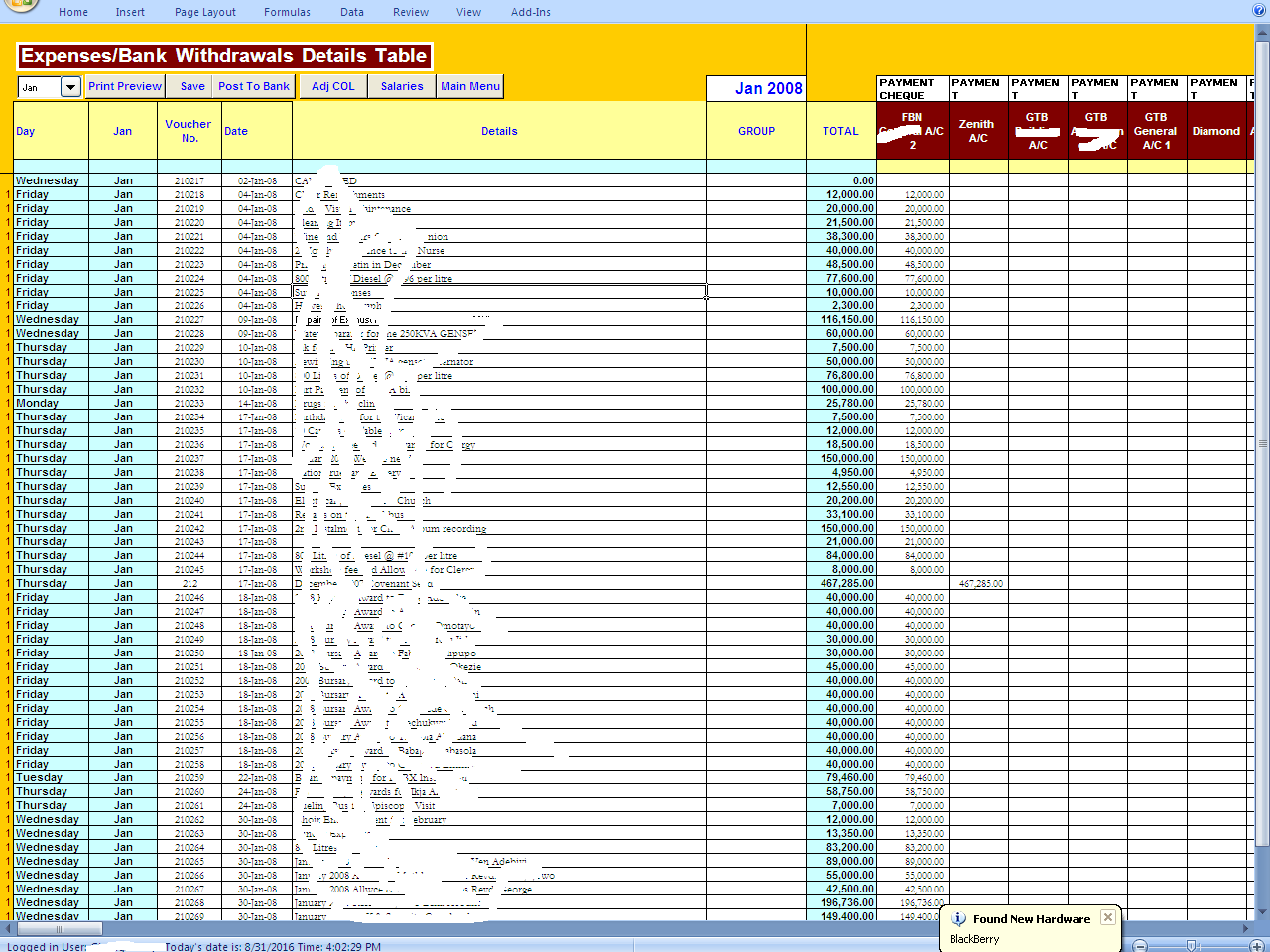This screenshot has width=1270, height=952.
Task: Click the GROUP column header
Action: [x=756, y=131]
